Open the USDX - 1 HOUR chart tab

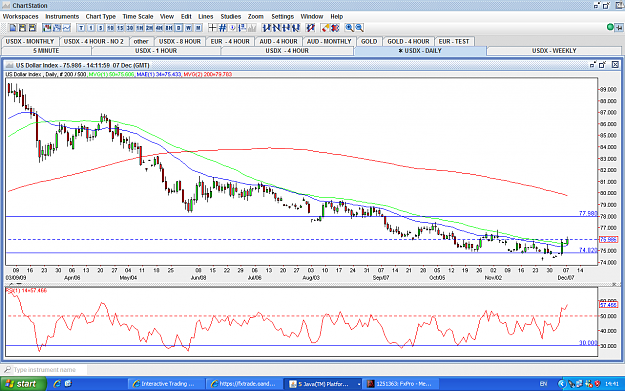click(156, 51)
